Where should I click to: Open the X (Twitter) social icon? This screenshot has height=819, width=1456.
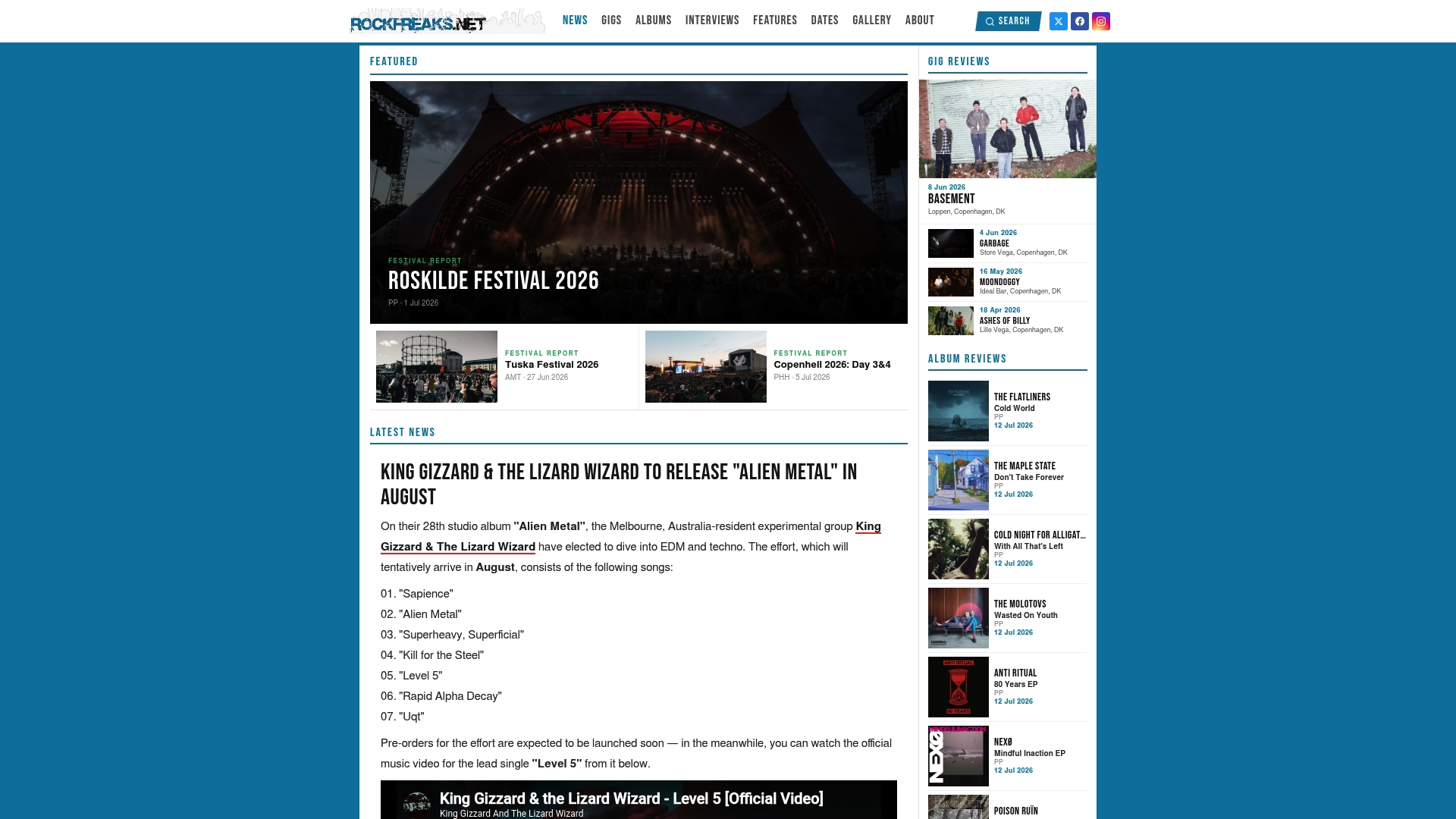pyautogui.click(x=1058, y=21)
